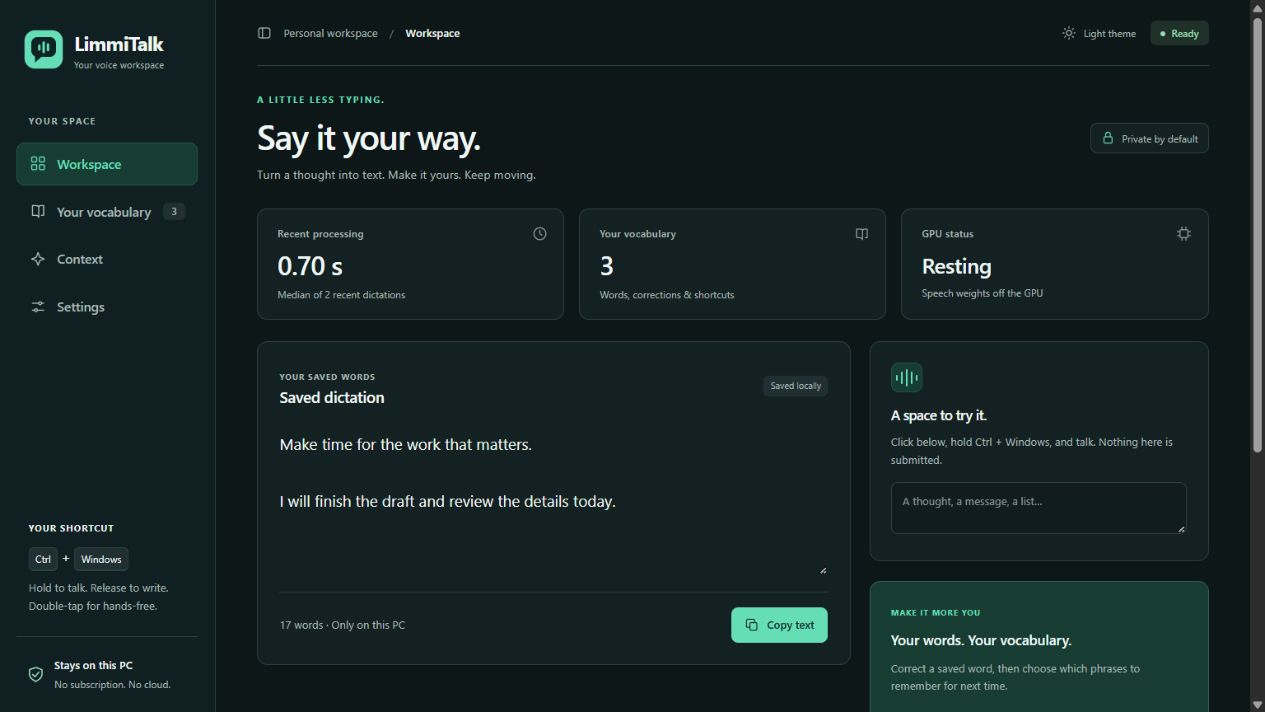Click '17 words · Only on this PC' text
Screen dimensions: 1265x712
click(342, 625)
